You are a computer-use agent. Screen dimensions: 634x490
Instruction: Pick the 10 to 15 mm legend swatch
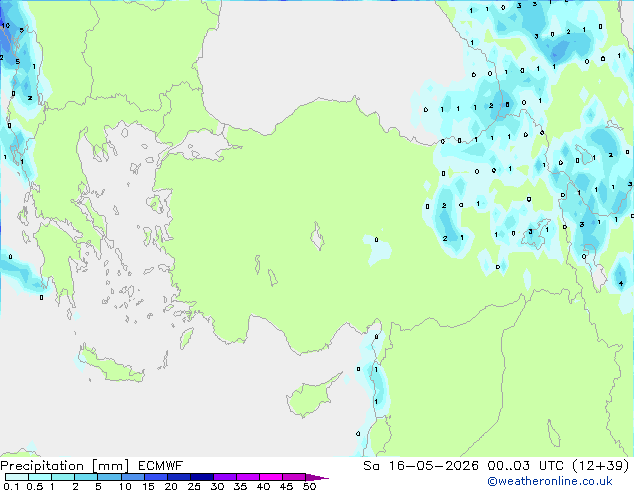133,477
